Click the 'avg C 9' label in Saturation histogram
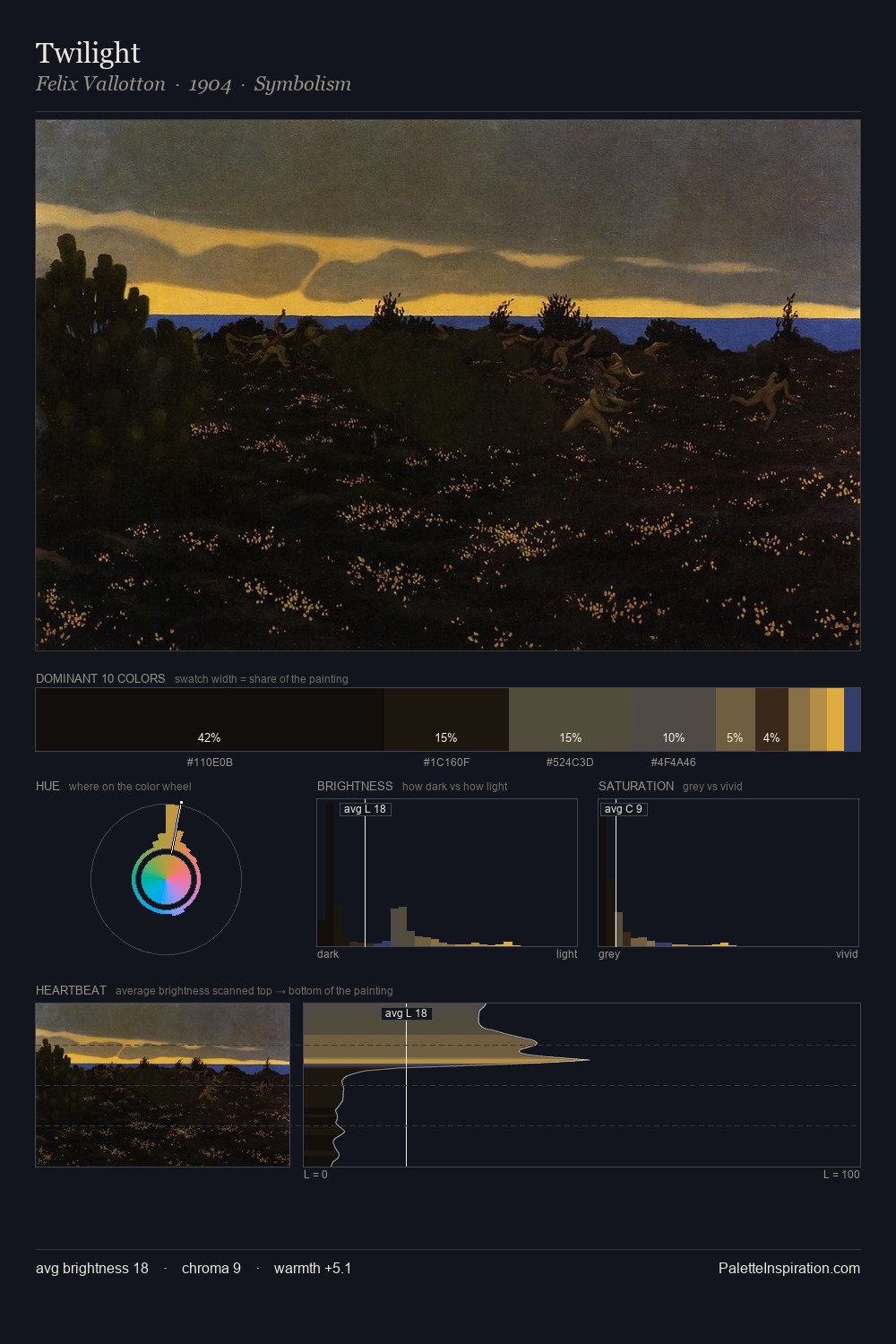Screen dimensions: 896x1344 click(x=623, y=809)
